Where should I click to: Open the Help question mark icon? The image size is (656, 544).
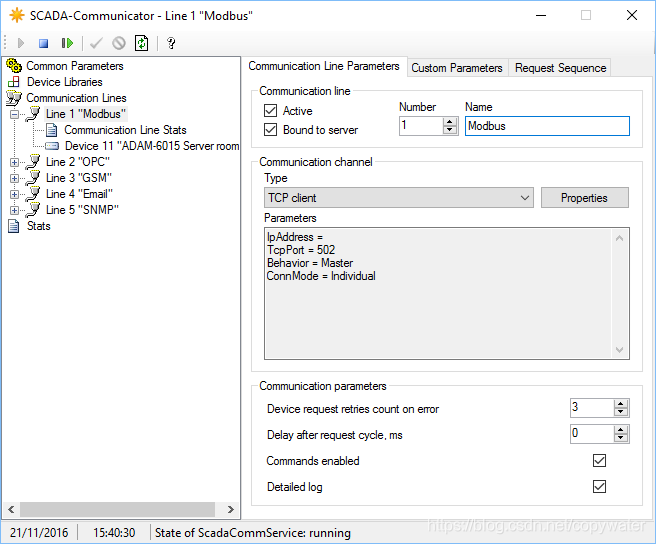(x=171, y=43)
